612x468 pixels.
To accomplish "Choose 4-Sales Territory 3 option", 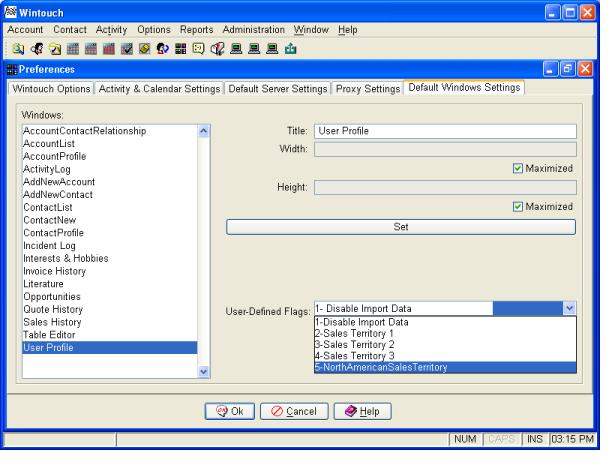I will (445, 356).
